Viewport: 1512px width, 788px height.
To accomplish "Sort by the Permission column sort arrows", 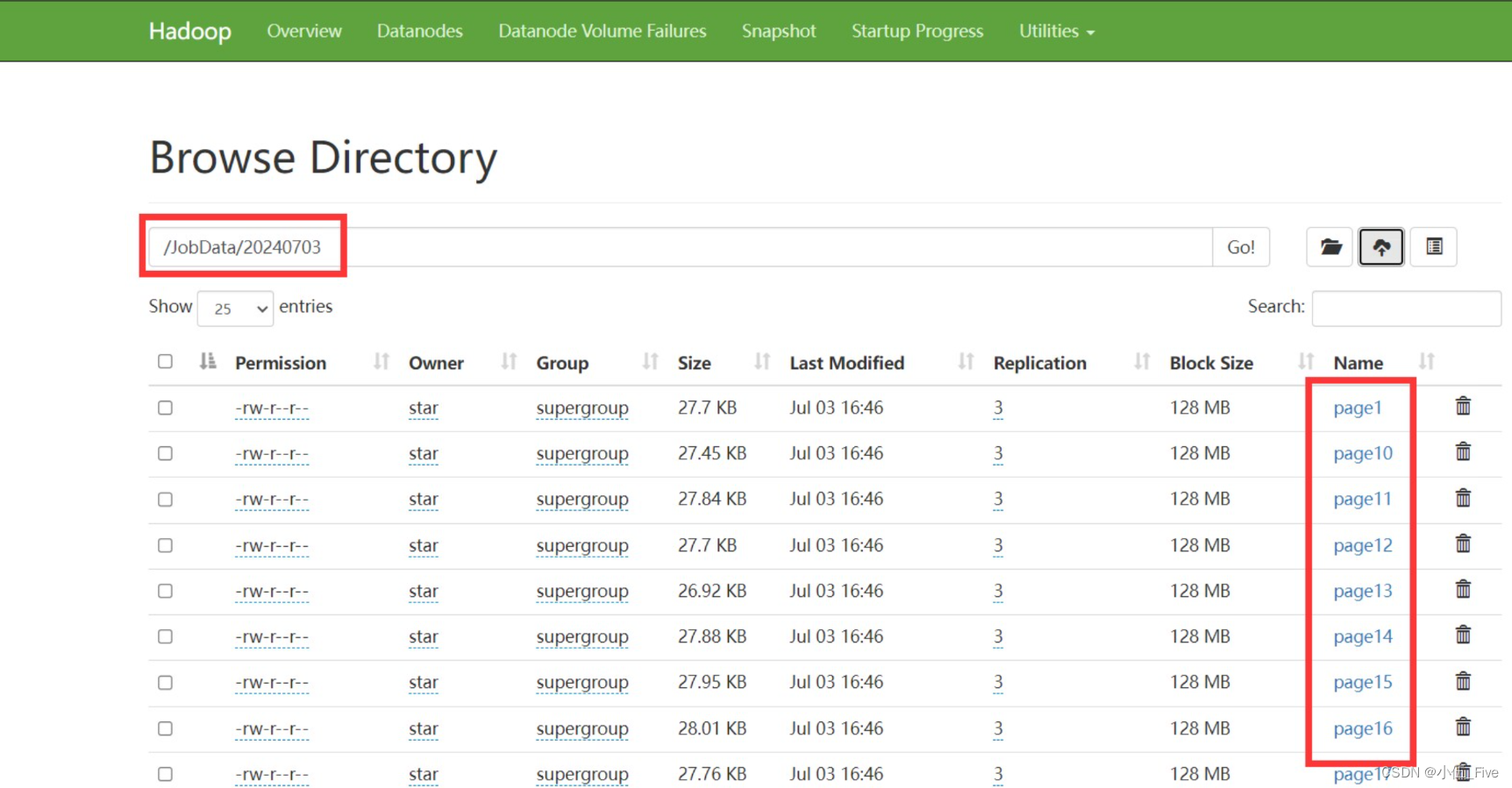I will [382, 361].
